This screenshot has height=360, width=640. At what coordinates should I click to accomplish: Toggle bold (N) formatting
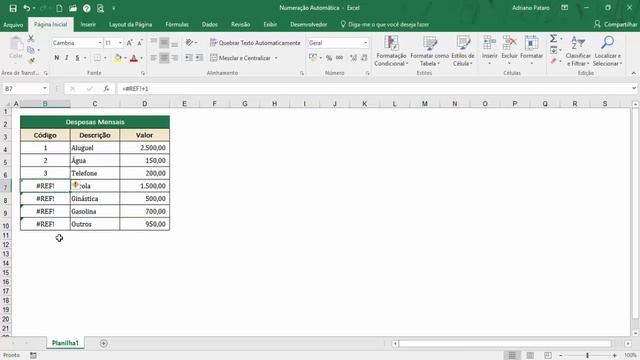[57, 58]
